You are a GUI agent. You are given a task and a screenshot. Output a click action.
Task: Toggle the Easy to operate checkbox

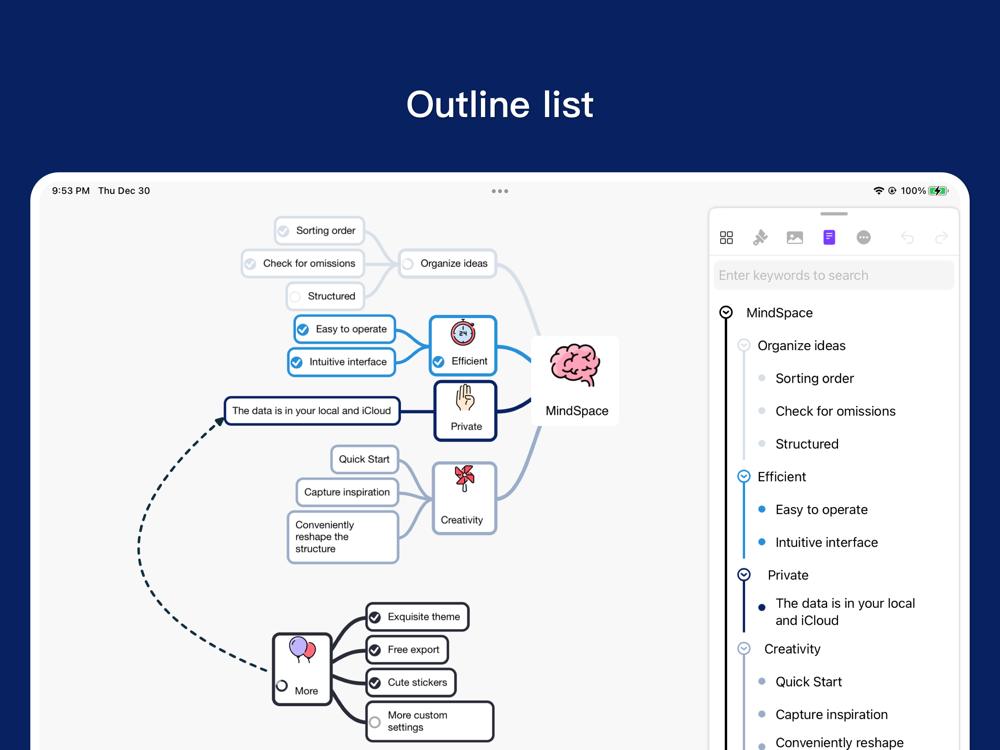click(x=304, y=329)
